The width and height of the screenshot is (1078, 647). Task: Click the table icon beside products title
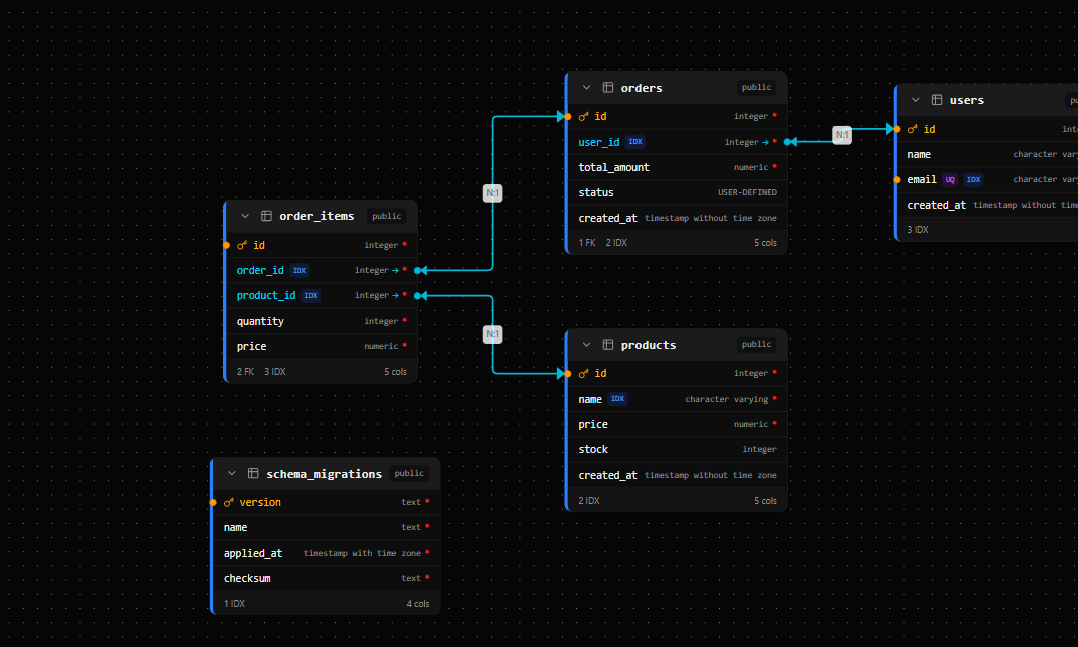(x=608, y=345)
